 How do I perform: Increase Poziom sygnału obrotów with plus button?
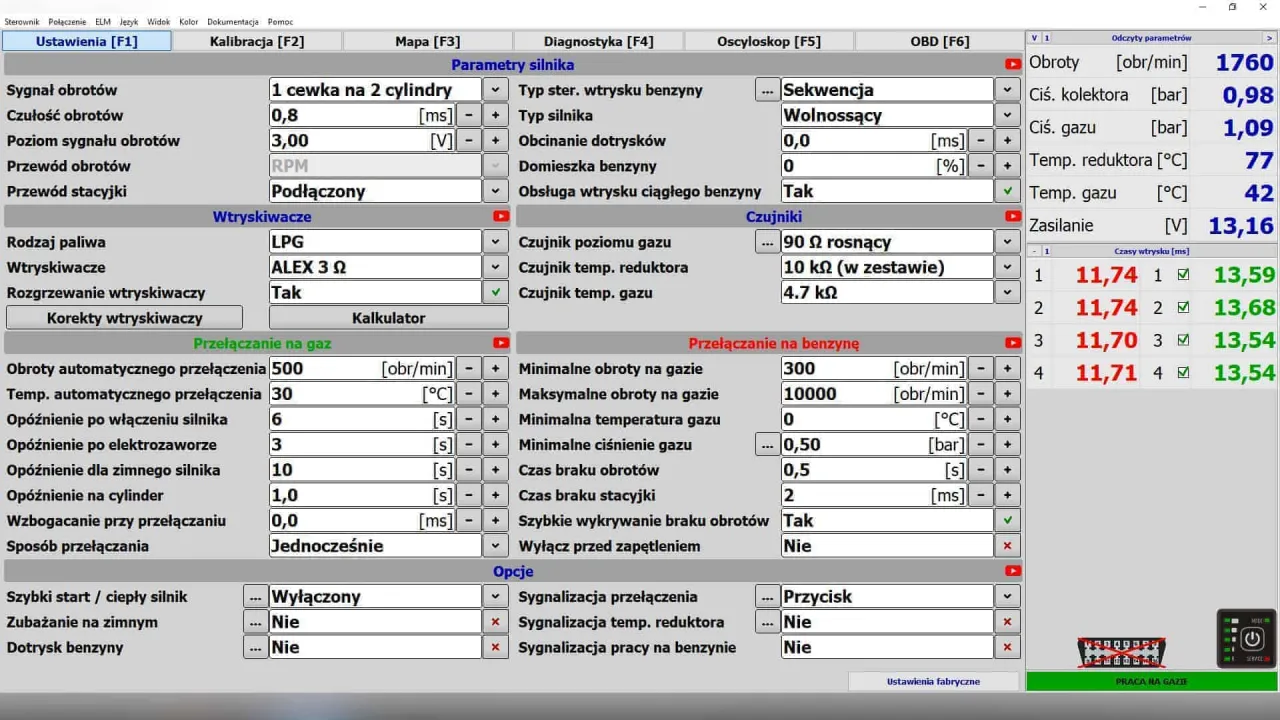point(495,141)
